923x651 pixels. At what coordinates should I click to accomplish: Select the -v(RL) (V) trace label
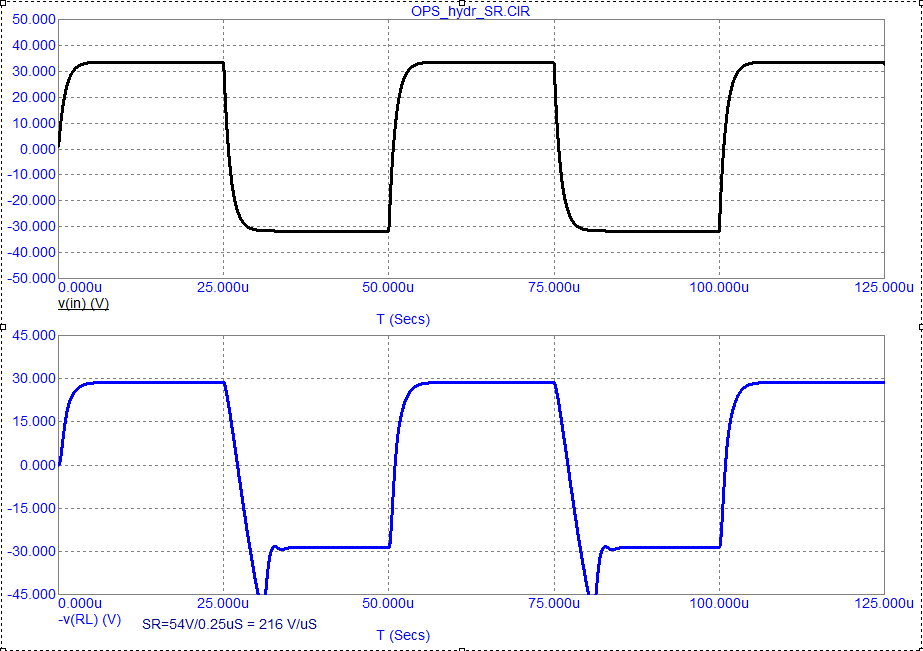pyautogui.click(x=89, y=619)
